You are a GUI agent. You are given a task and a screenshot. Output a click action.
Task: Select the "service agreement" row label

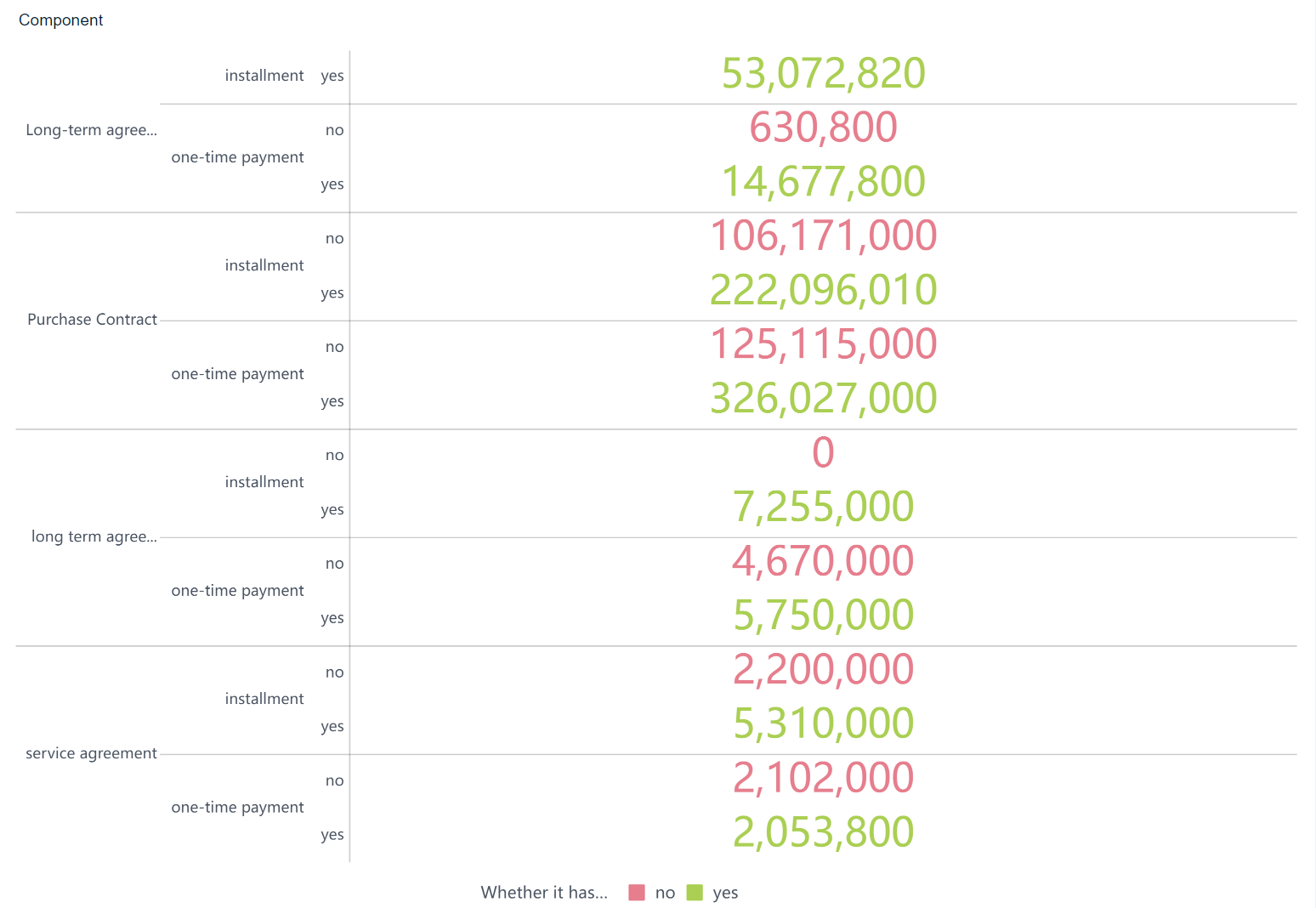(x=91, y=753)
